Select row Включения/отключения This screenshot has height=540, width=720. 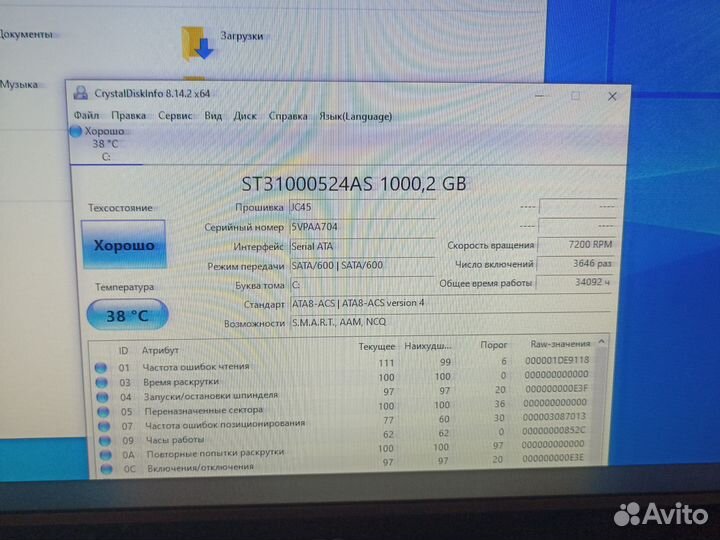click(343, 463)
